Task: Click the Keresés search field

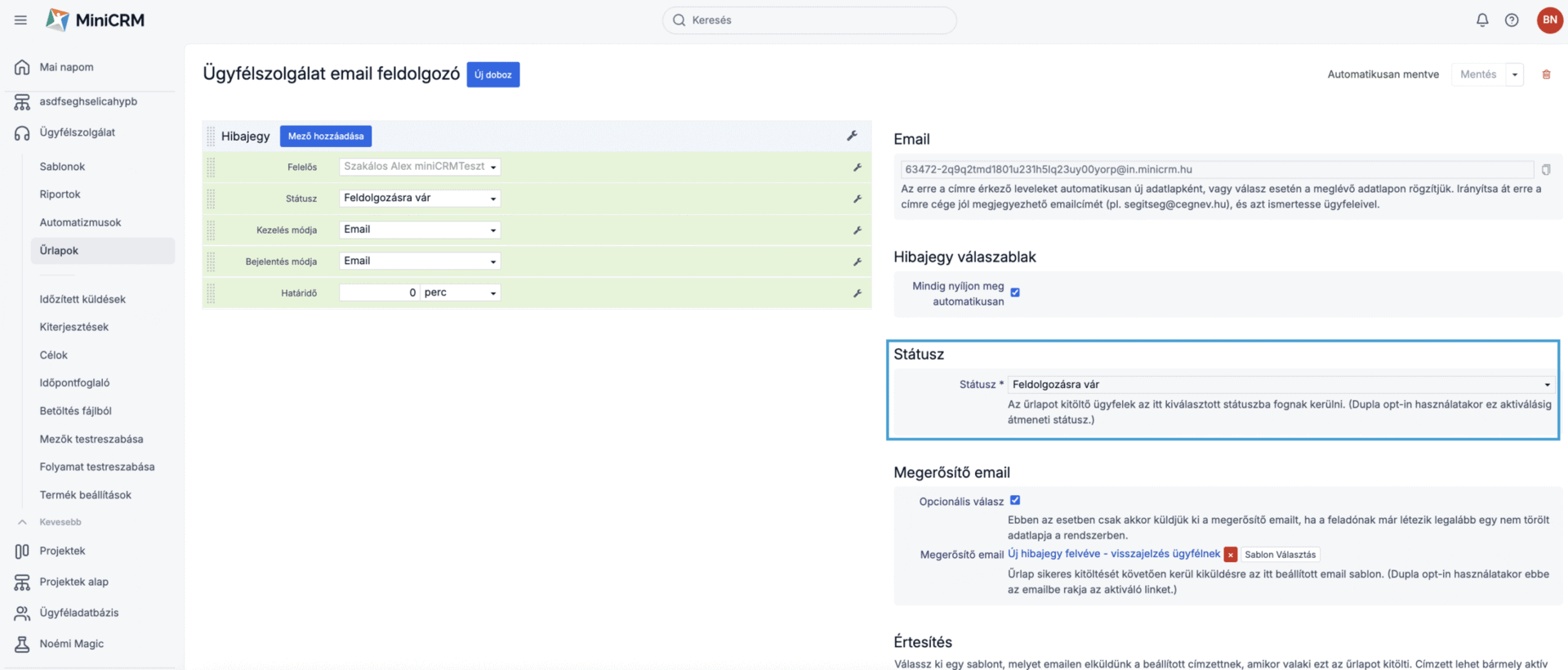Action: click(808, 20)
